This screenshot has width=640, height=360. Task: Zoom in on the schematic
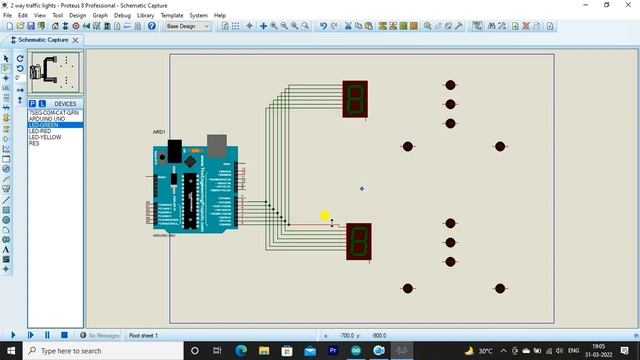click(273, 26)
